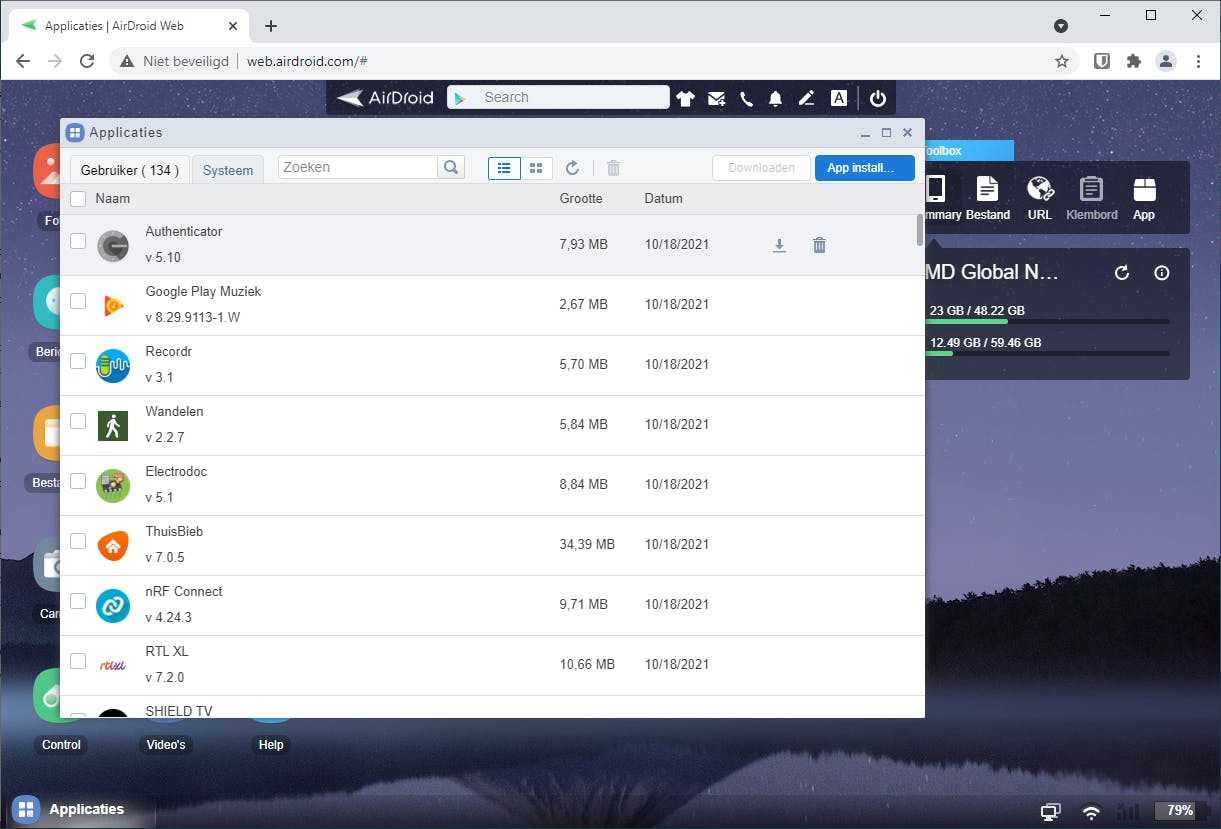Click the screen mirroring icon in bottom bar
This screenshot has height=829, width=1221.
1050,812
